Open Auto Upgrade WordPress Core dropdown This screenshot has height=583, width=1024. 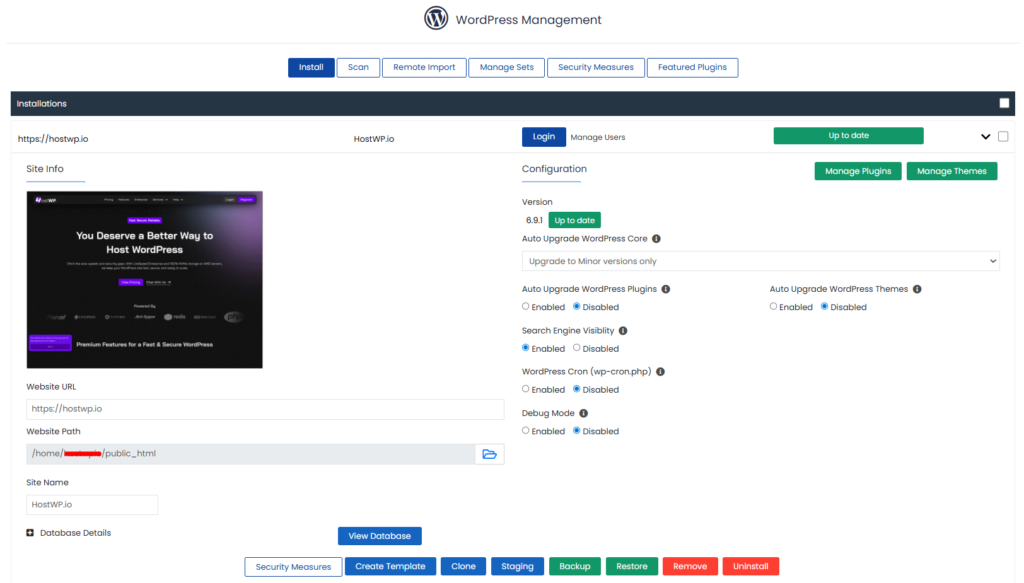tap(760, 261)
